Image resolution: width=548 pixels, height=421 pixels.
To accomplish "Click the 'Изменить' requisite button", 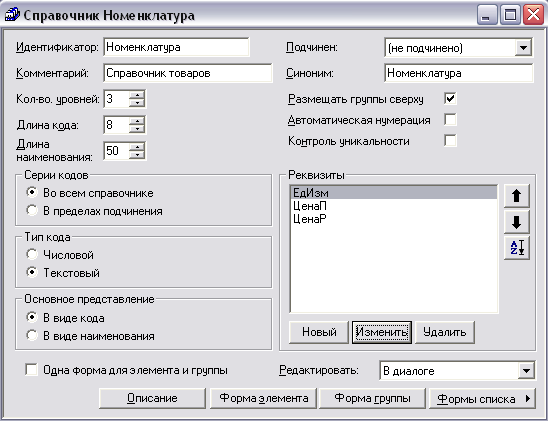I will pyautogui.click(x=382, y=332).
